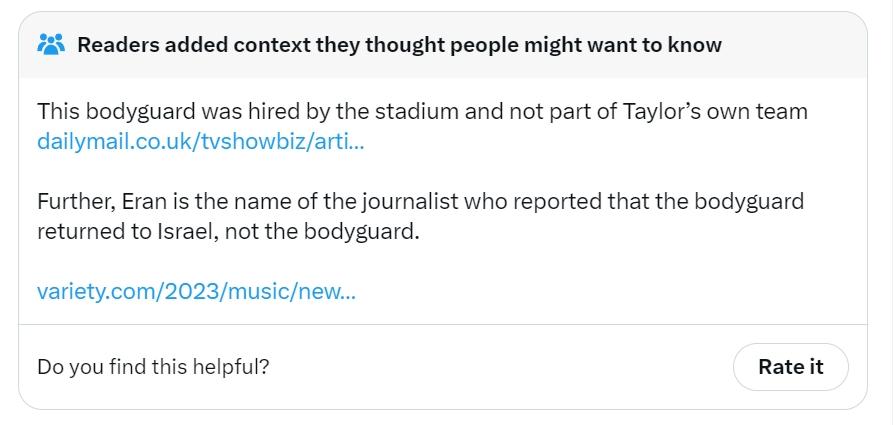Open the dailymail.co.uk article link
The width and height of the screenshot is (895, 425).
(x=200, y=141)
